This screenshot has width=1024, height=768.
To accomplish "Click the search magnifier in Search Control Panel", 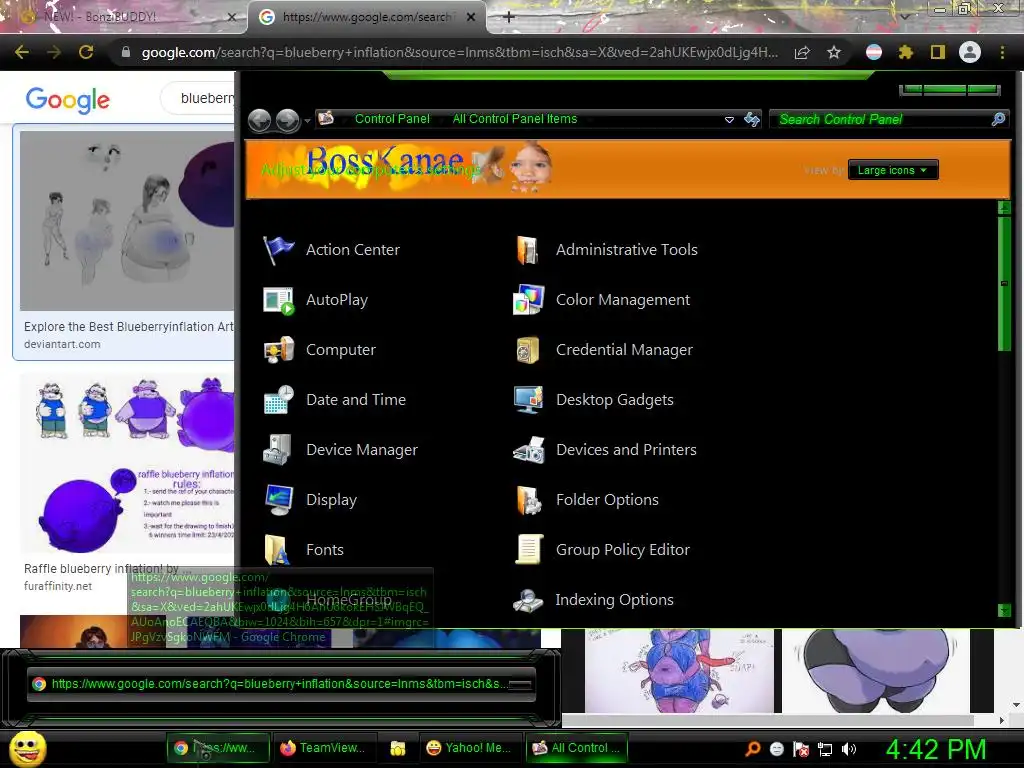I will (x=998, y=119).
